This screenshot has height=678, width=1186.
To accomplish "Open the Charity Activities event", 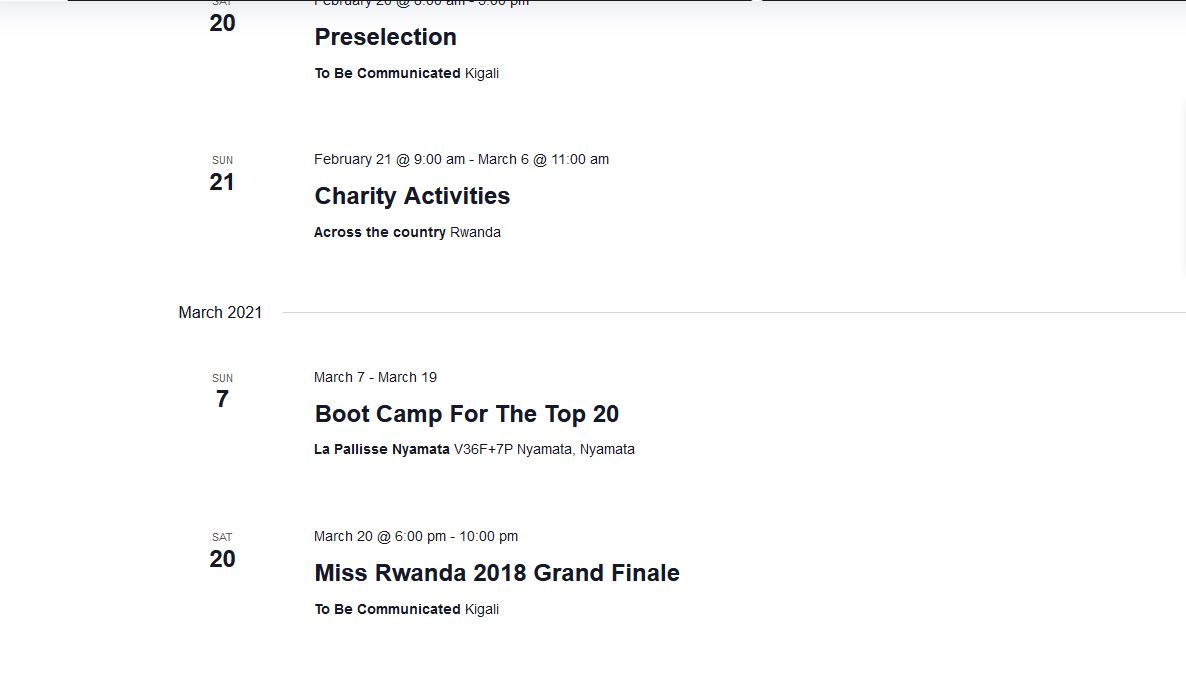I will (412, 196).
